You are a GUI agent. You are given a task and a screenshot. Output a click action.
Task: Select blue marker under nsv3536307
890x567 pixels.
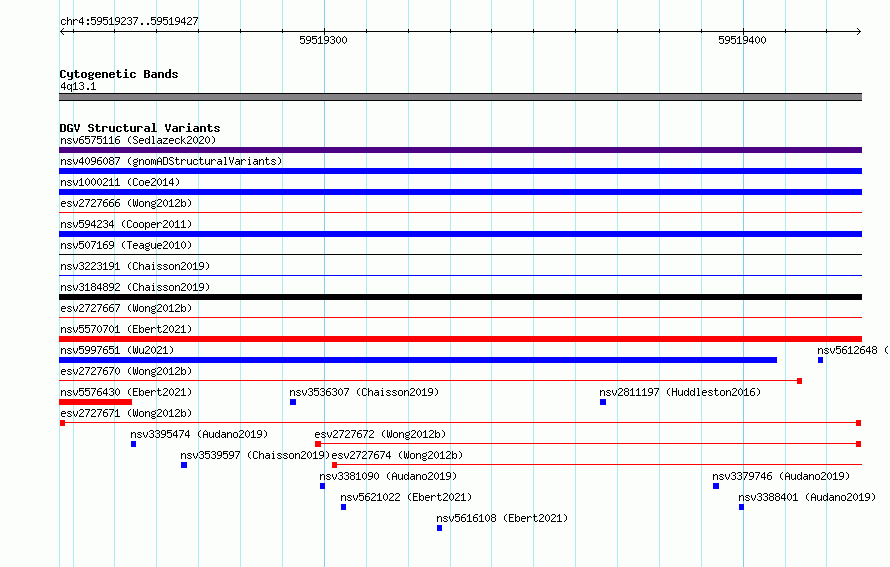click(x=293, y=402)
